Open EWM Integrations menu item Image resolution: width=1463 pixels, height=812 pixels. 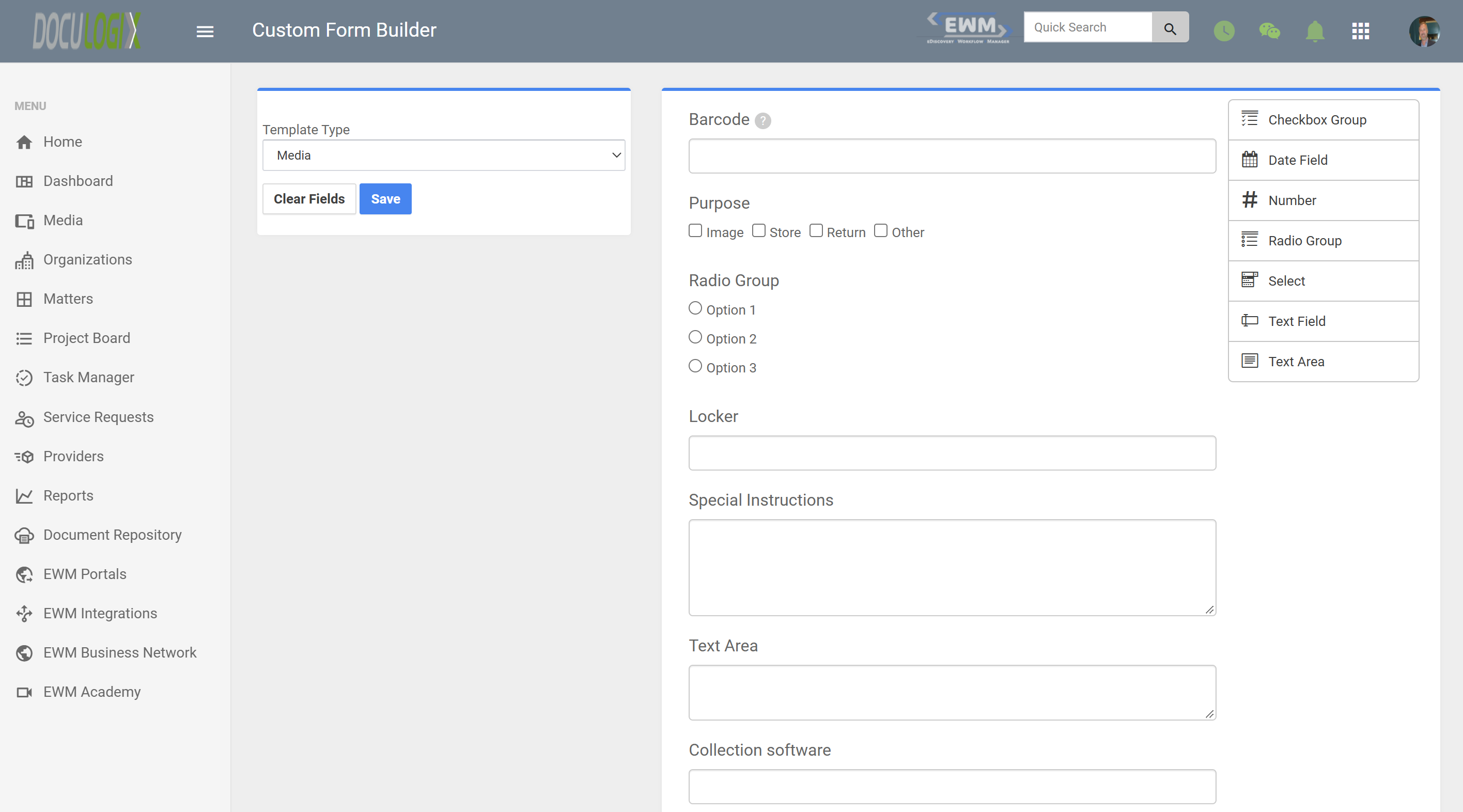point(86,613)
